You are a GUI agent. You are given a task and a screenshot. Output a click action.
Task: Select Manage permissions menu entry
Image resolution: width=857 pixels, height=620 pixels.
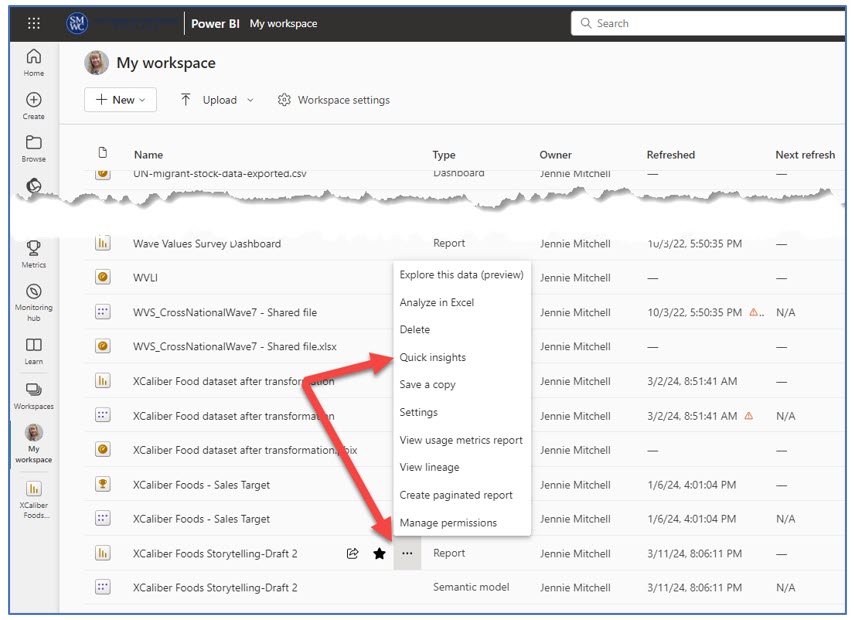pyautogui.click(x=448, y=523)
